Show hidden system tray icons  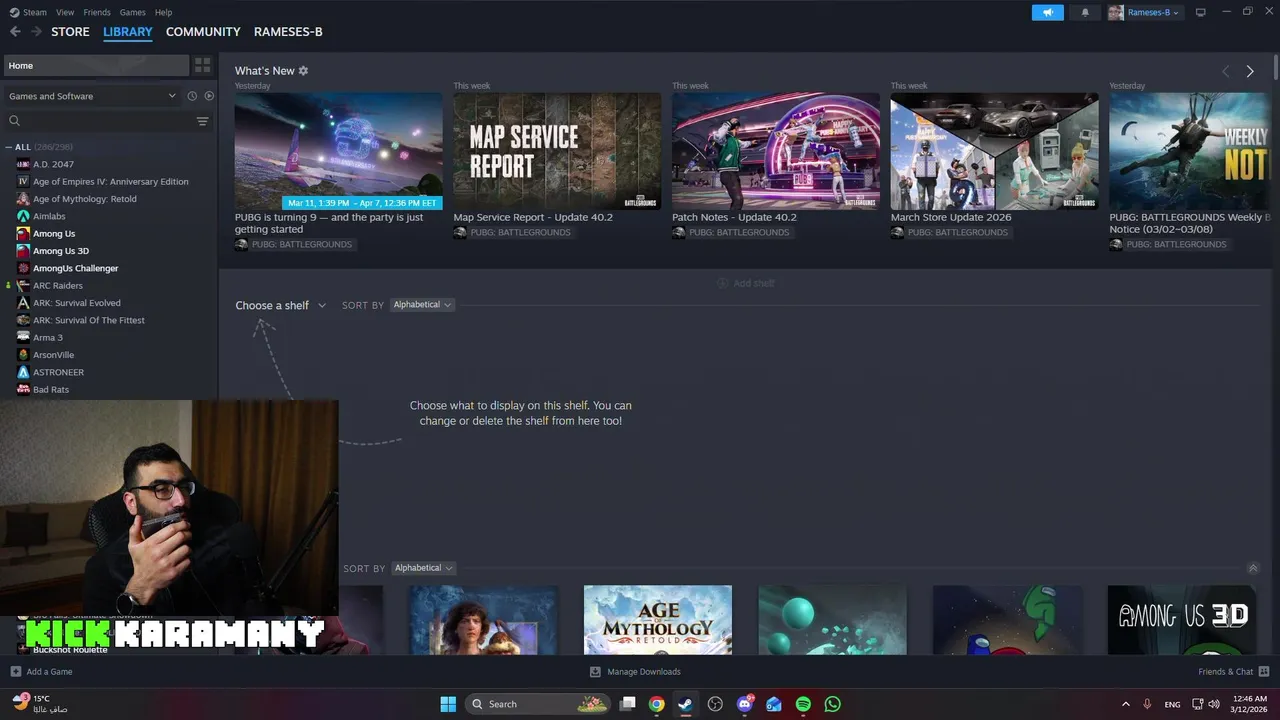(1125, 704)
